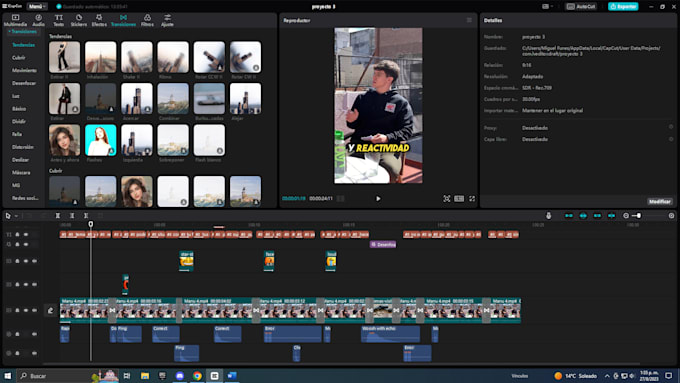Image resolution: width=680 pixels, height=383 pixels.
Task: Click the delete-left trim tool
Action: point(72,216)
